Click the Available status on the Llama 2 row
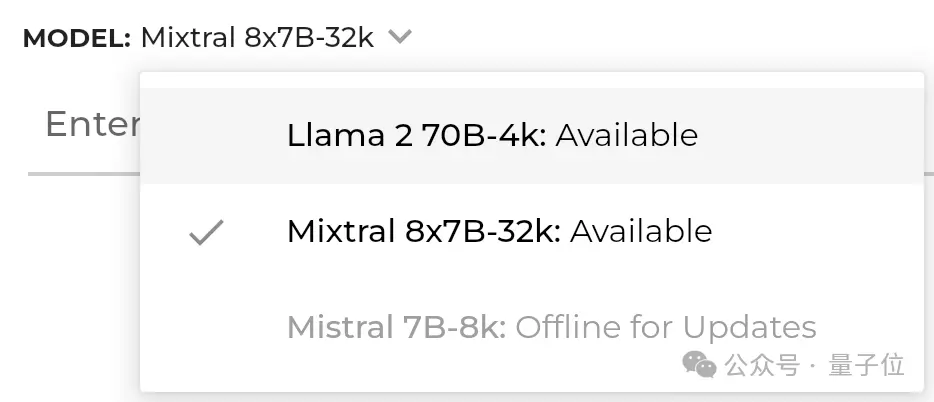This screenshot has height=402, width=934. coord(627,136)
